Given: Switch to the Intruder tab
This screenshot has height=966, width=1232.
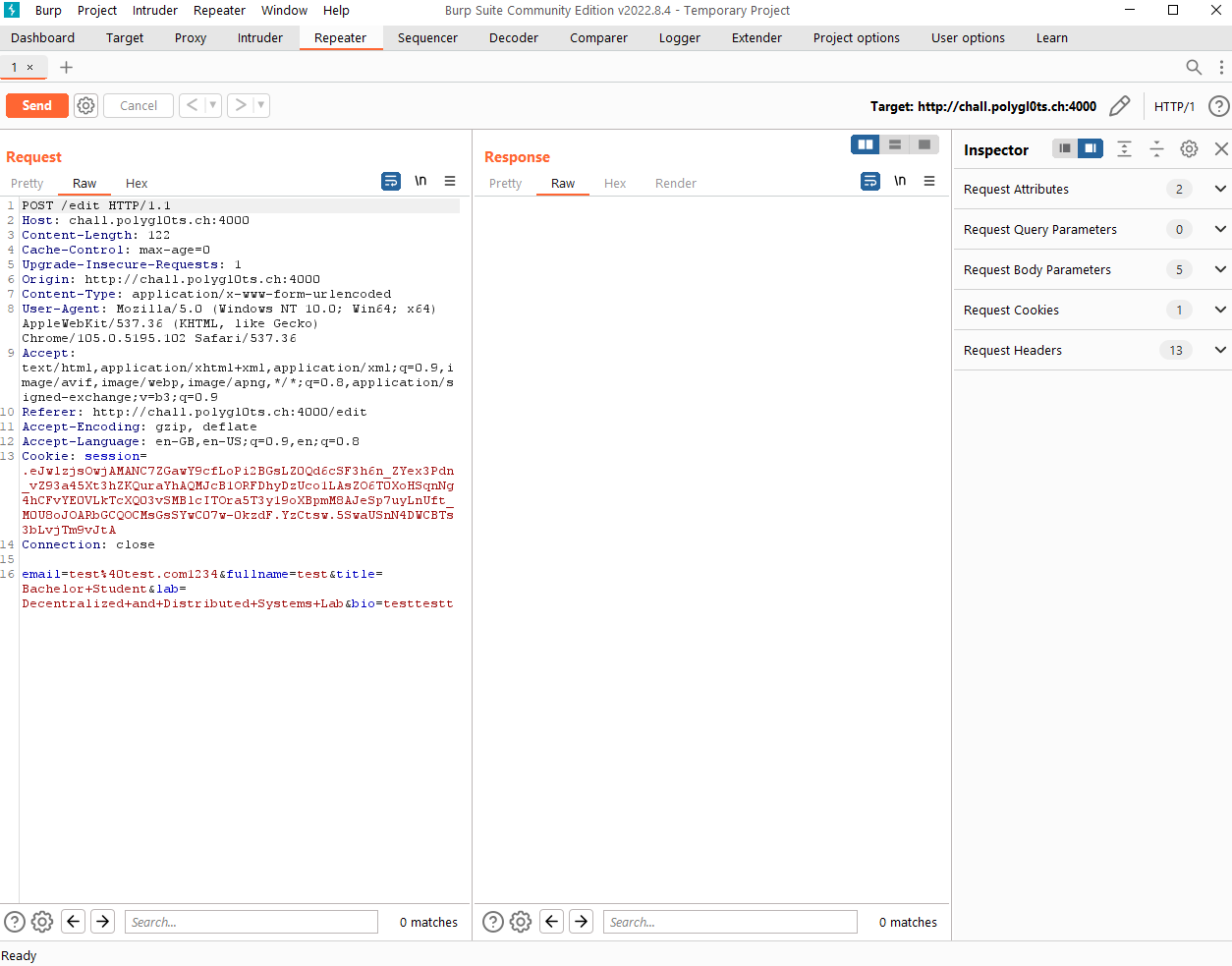Looking at the screenshot, I should coord(259,37).
